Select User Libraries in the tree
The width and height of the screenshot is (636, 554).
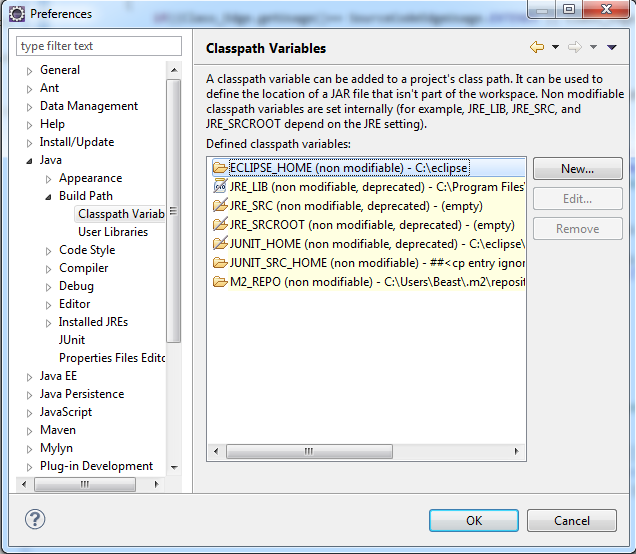[113, 232]
